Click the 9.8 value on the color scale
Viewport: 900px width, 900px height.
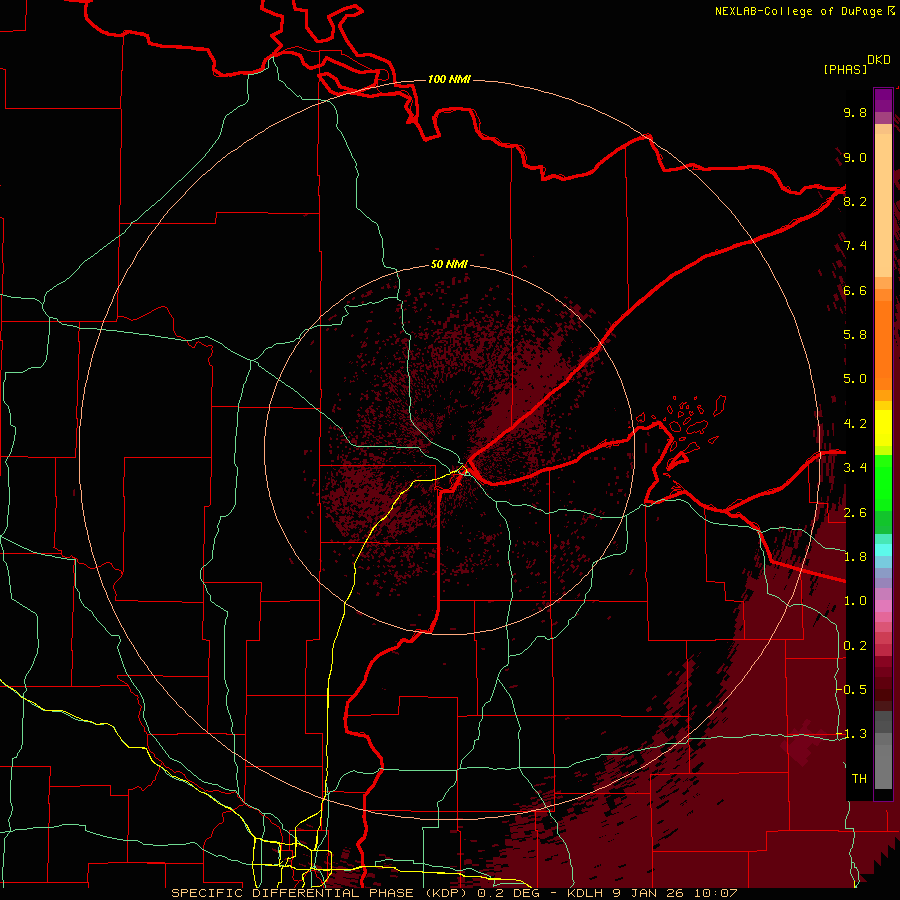click(x=855, y=112)
